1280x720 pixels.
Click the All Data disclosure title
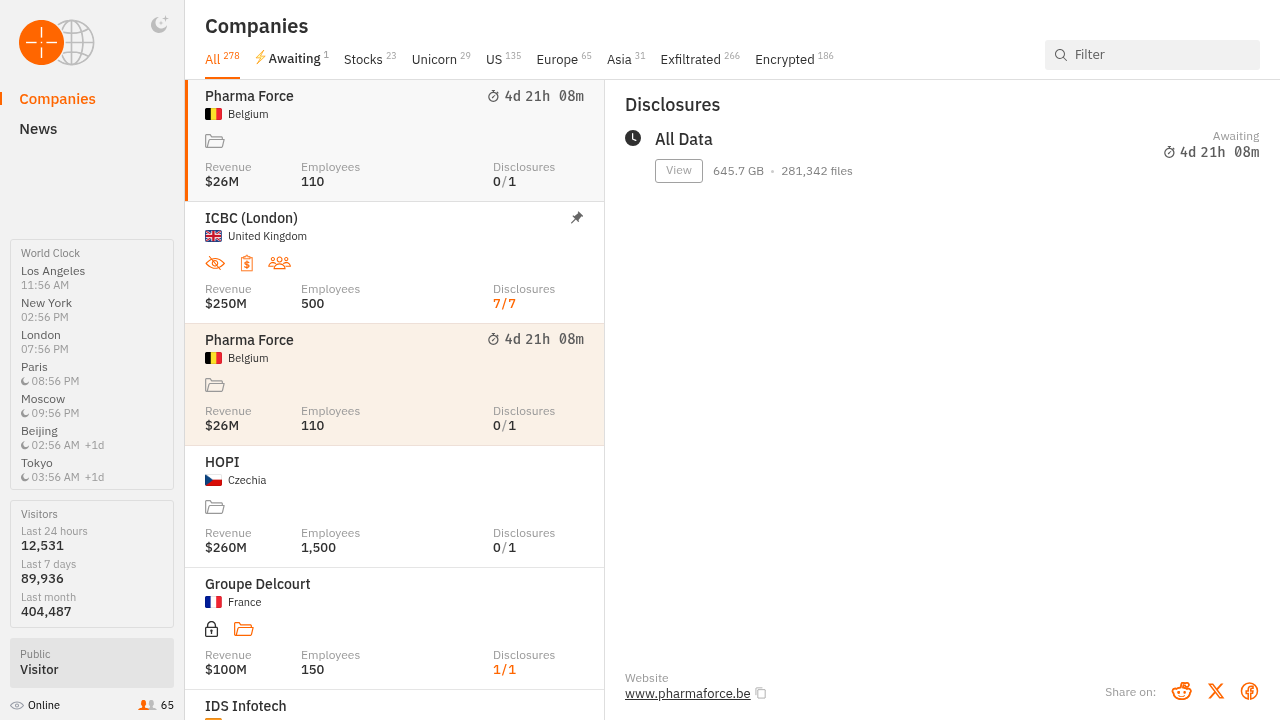684,139
